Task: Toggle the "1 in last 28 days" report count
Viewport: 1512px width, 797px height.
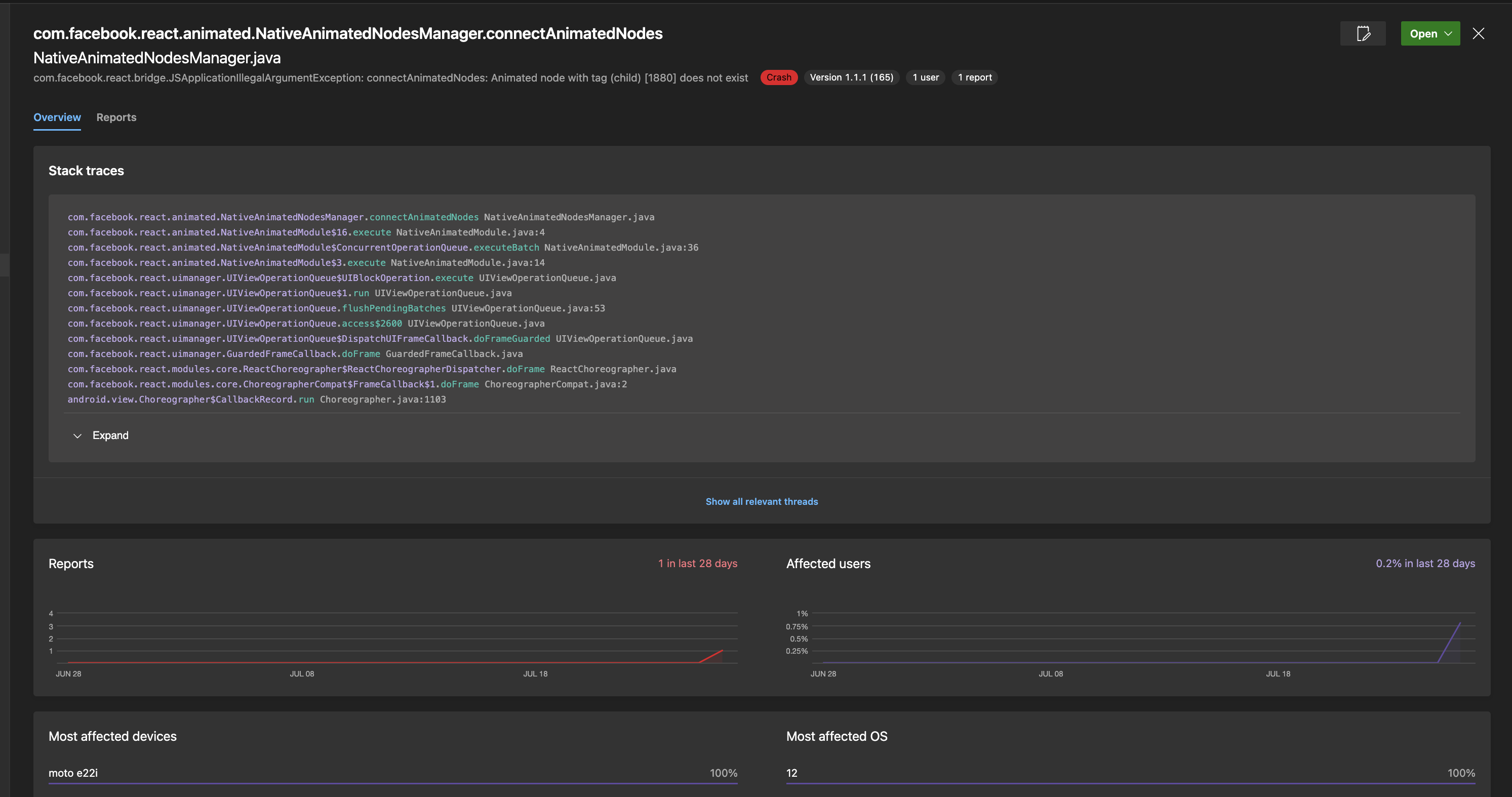Action: [x=698, y=563]
